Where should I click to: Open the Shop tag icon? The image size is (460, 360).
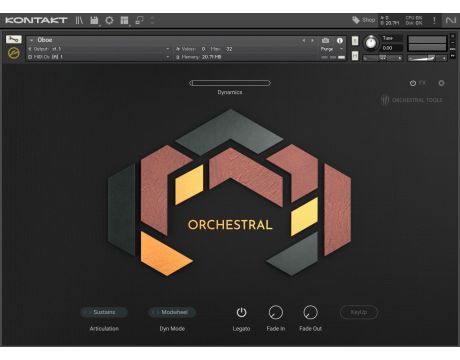point(356,20)
